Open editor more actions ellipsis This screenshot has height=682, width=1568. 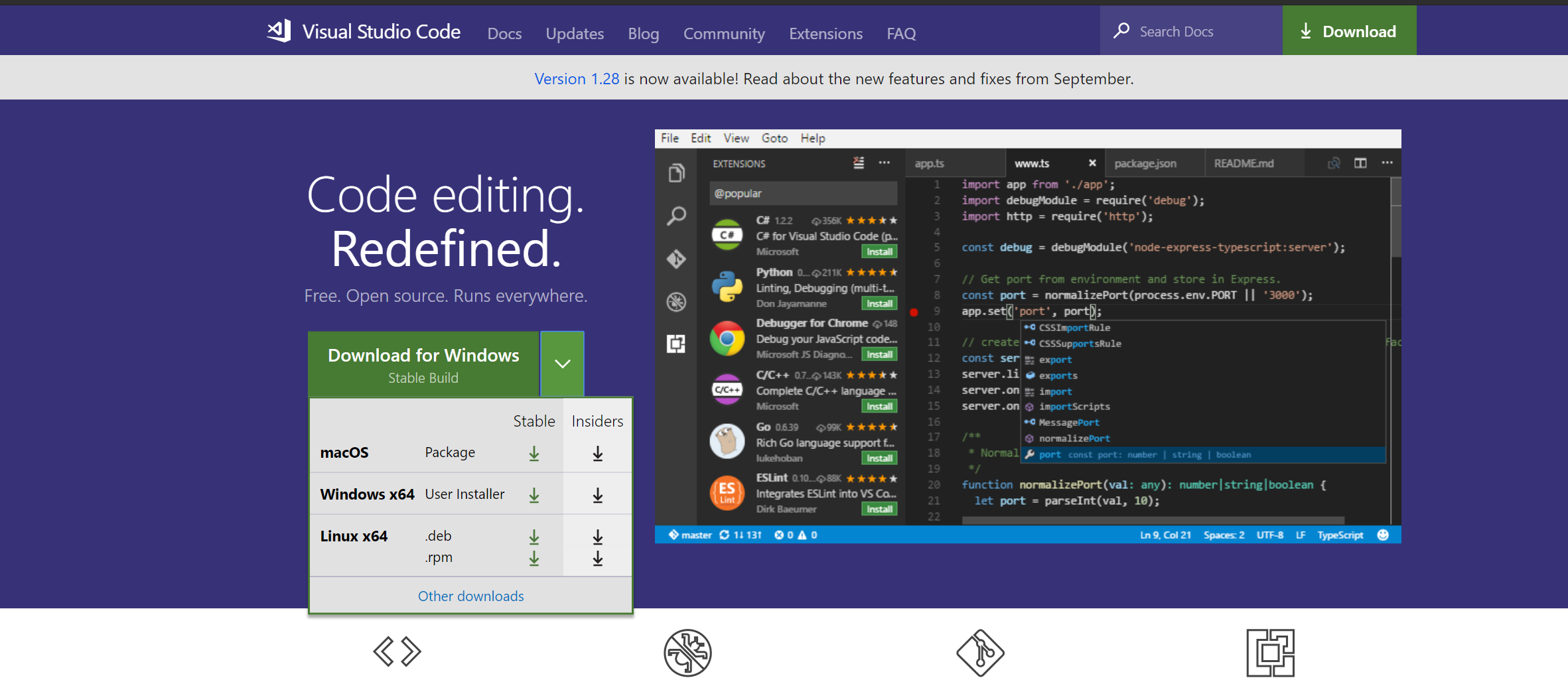pyautogui.click(x=1387, y=163)
